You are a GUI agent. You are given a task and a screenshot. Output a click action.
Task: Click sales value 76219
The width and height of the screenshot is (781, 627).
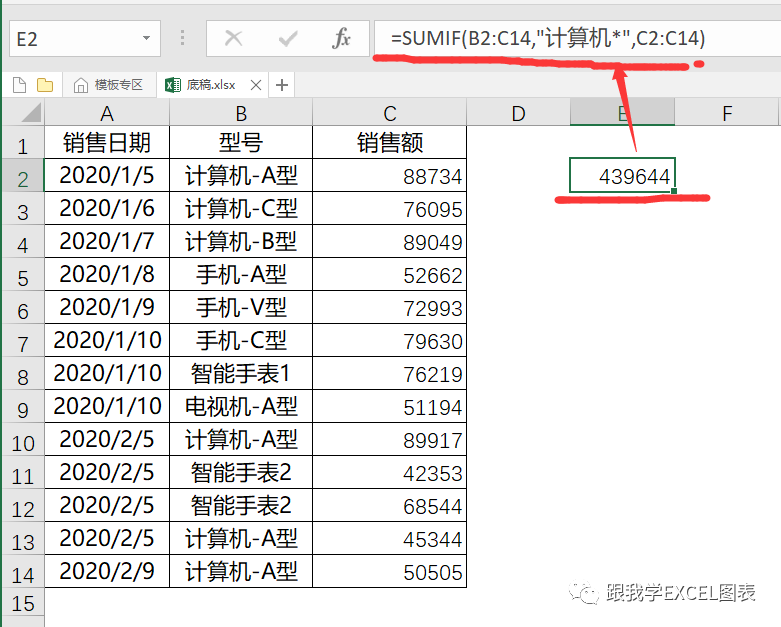click(390, 373)
